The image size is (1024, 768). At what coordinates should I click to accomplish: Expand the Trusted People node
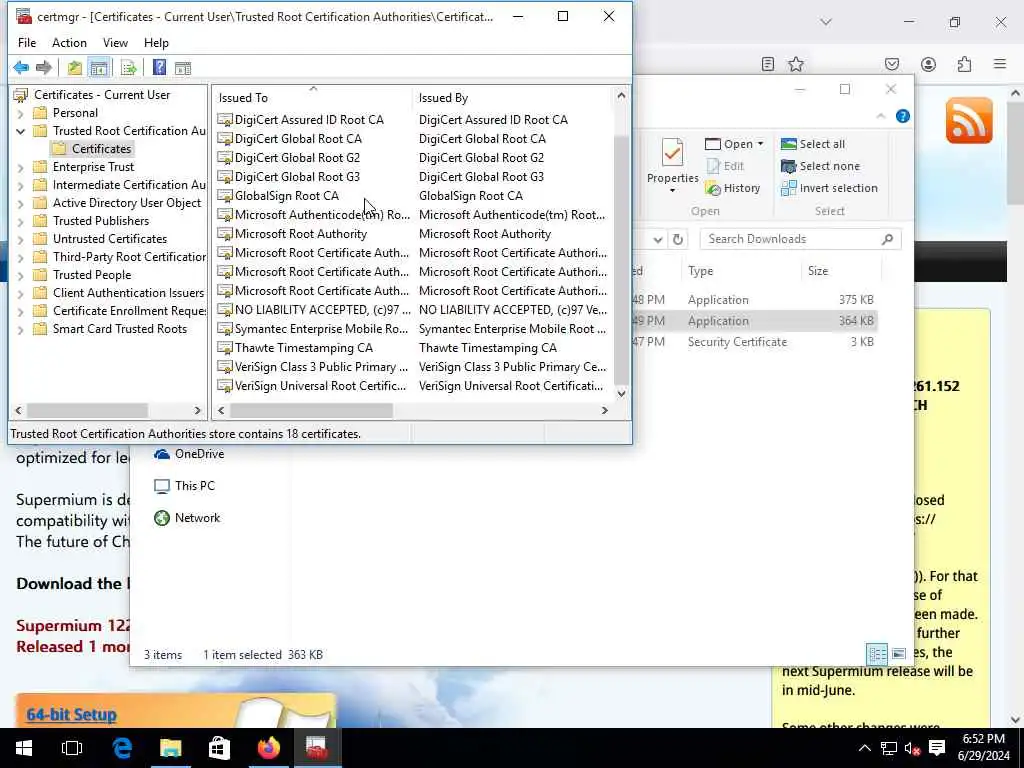20,275
